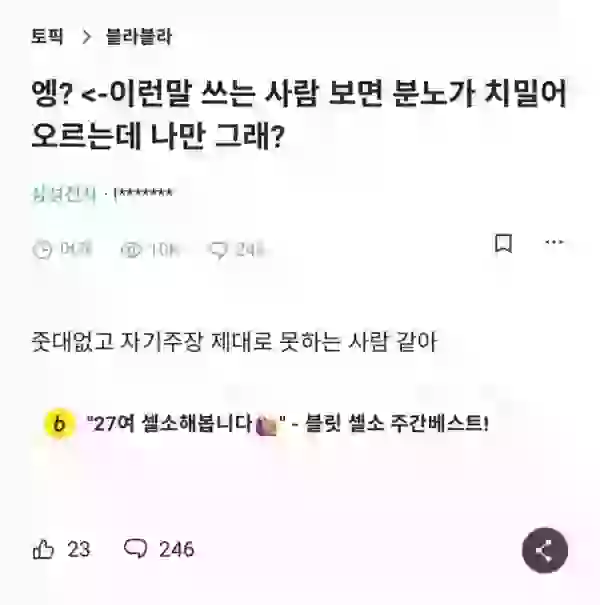Like the post with the thumbs-up icon

(43, 549)
